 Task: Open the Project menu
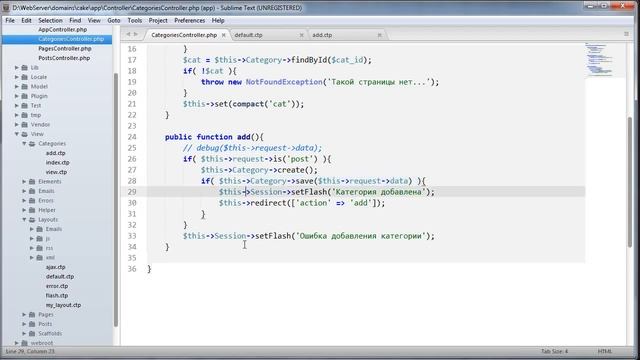click(158, 20)
